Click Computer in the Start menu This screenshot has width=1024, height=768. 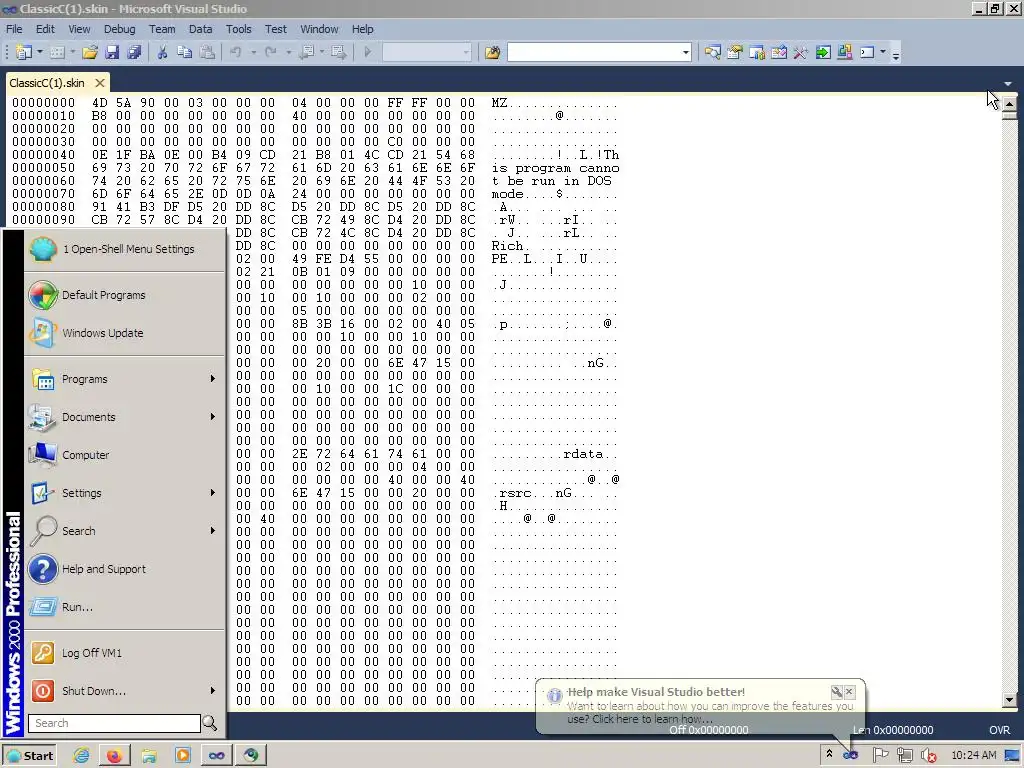click(123, 455)
